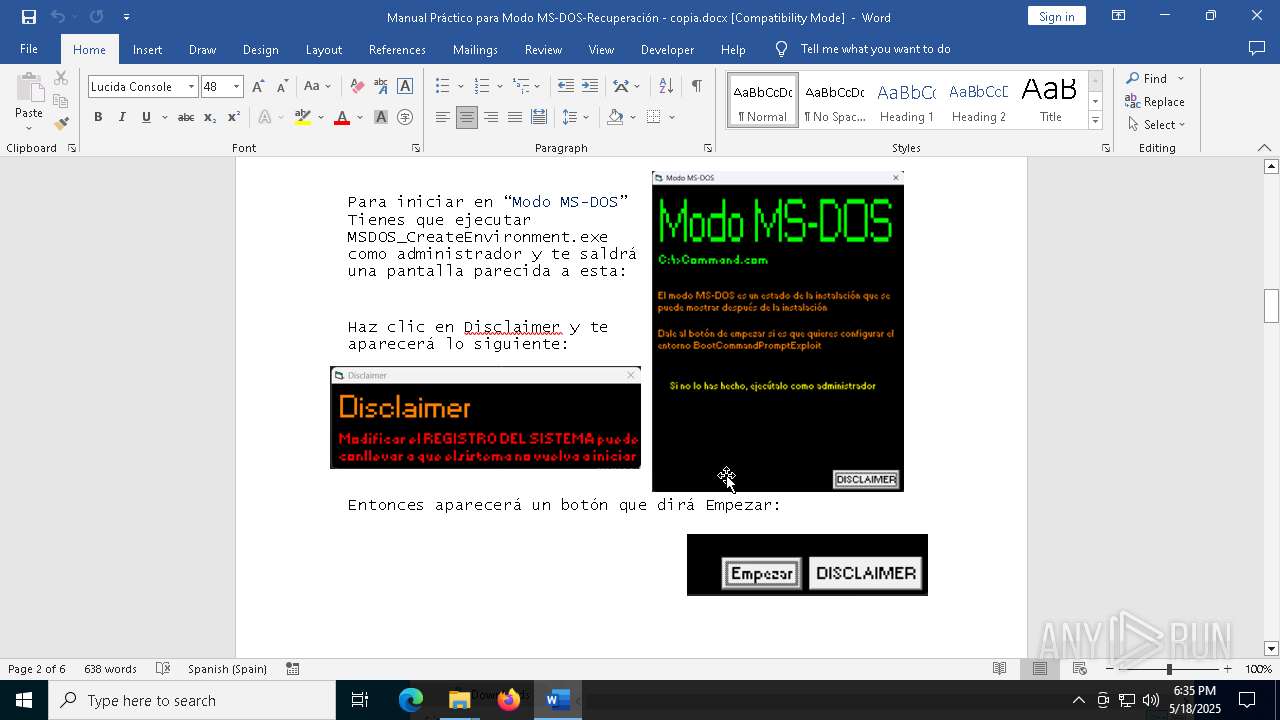Click the Windows taskbar search box
The height and width of the screenshot is (720, 1280).
pyautogui.click(x=192, y=700)
